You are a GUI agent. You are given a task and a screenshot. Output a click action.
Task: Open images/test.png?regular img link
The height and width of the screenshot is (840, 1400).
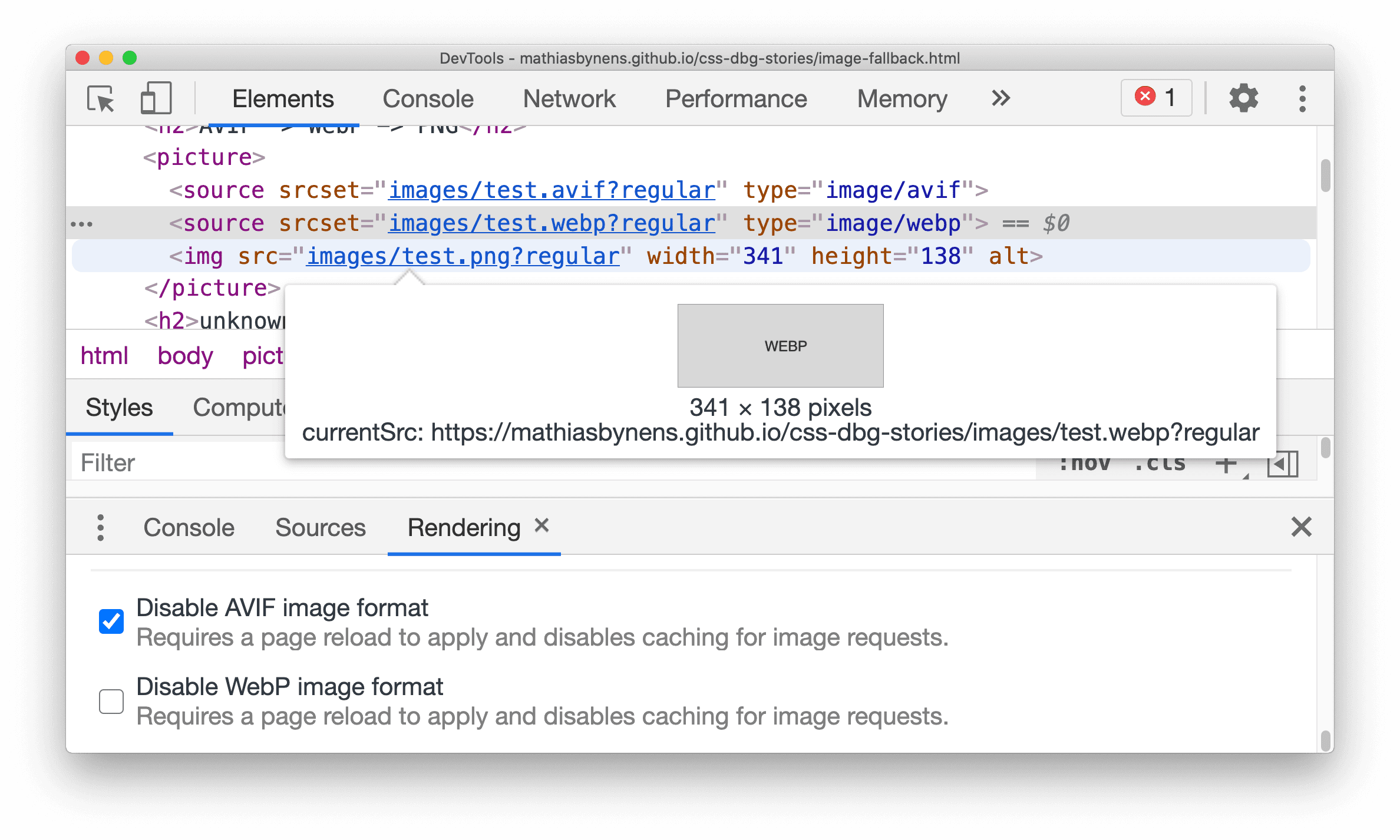(463, 257)
